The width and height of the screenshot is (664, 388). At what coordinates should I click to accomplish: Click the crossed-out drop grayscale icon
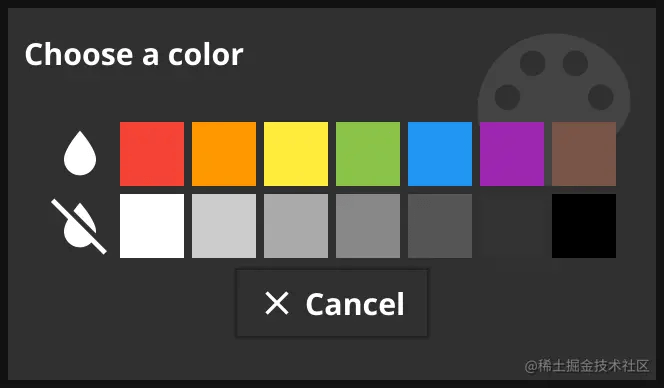pyautogui.click(x=79, y=226)
